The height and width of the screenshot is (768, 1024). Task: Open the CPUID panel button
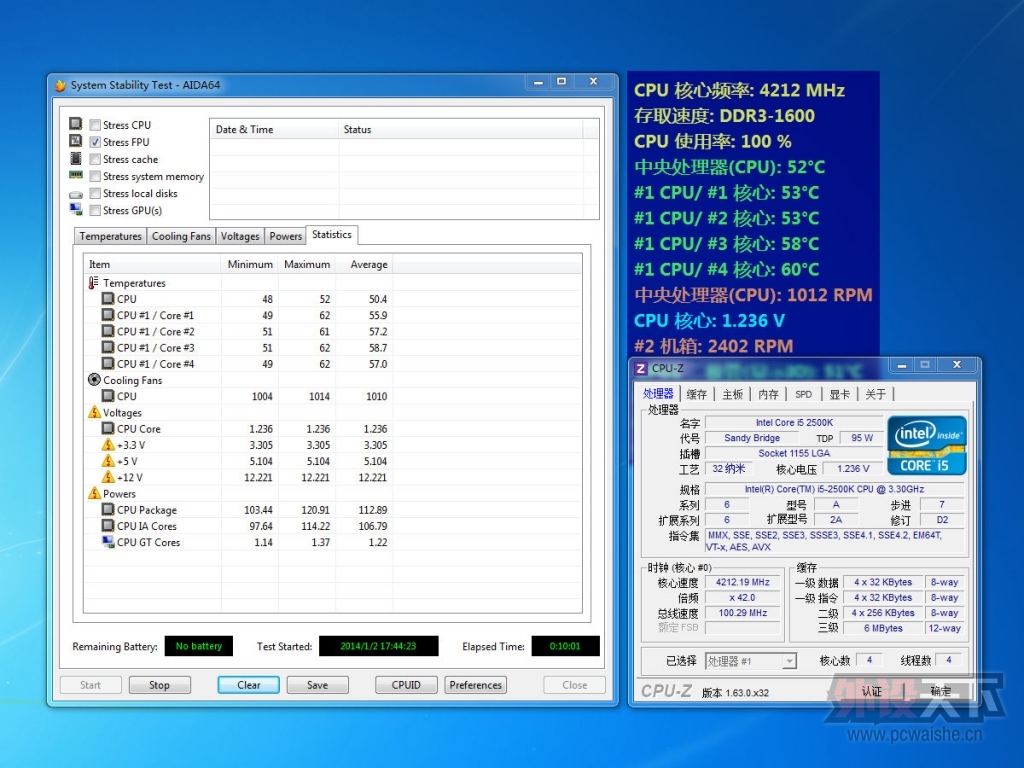point(406,685)
